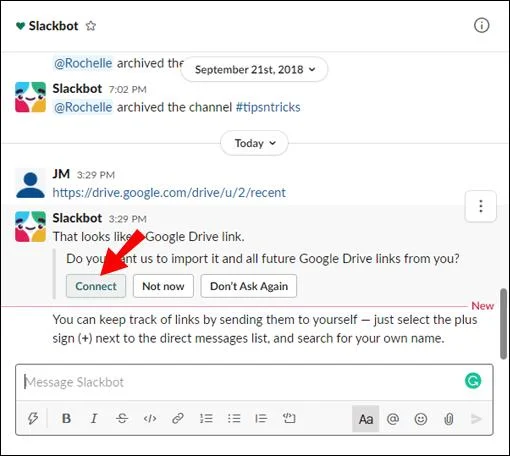This screenshot has width=510, height=456.
Task: Click the vertical scrollbar thumb
Action: (503, 324)
